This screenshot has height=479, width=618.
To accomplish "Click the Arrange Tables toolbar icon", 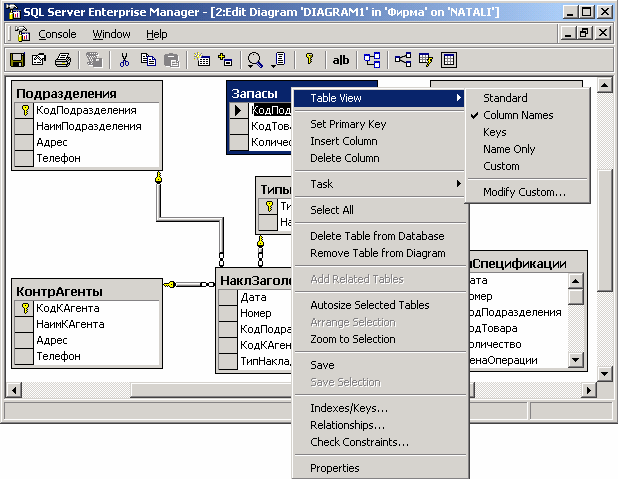I will (x=372, y=60).
